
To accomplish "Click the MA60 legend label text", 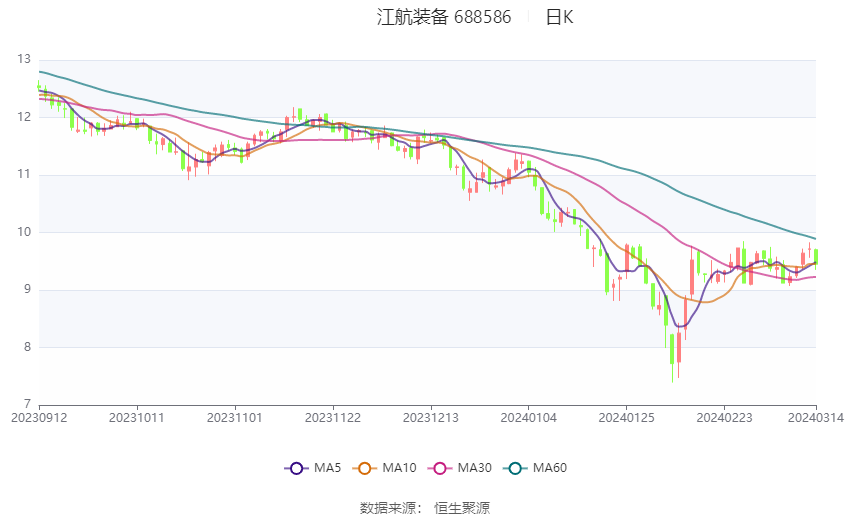I will coord(550,468).
